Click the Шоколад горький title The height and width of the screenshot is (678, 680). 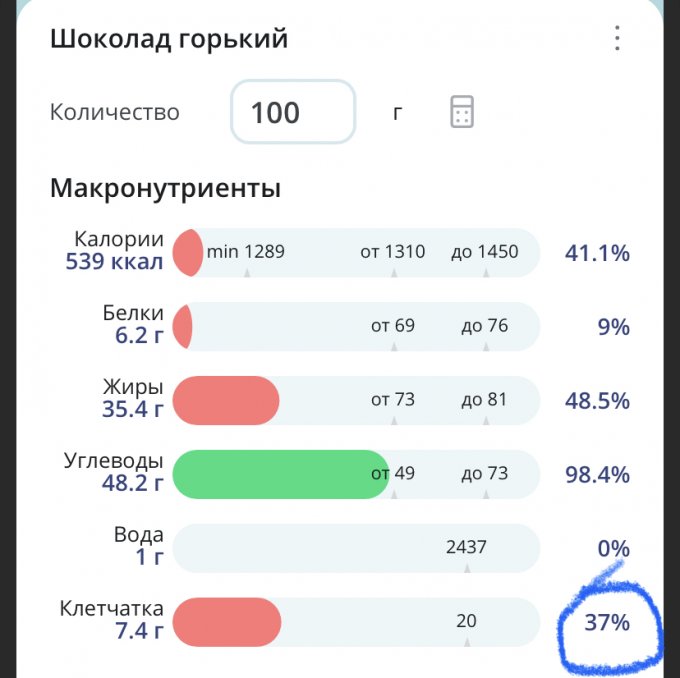169,39
